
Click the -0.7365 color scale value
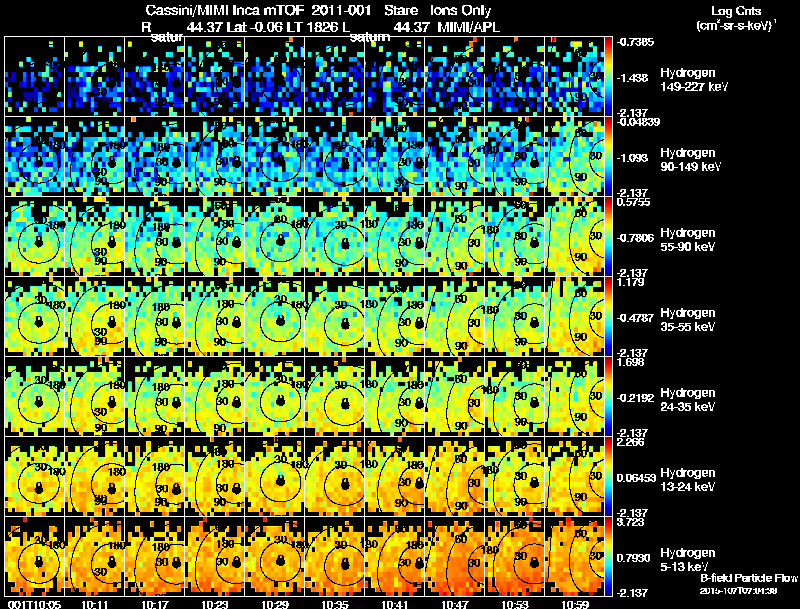[x=635, y=42]
